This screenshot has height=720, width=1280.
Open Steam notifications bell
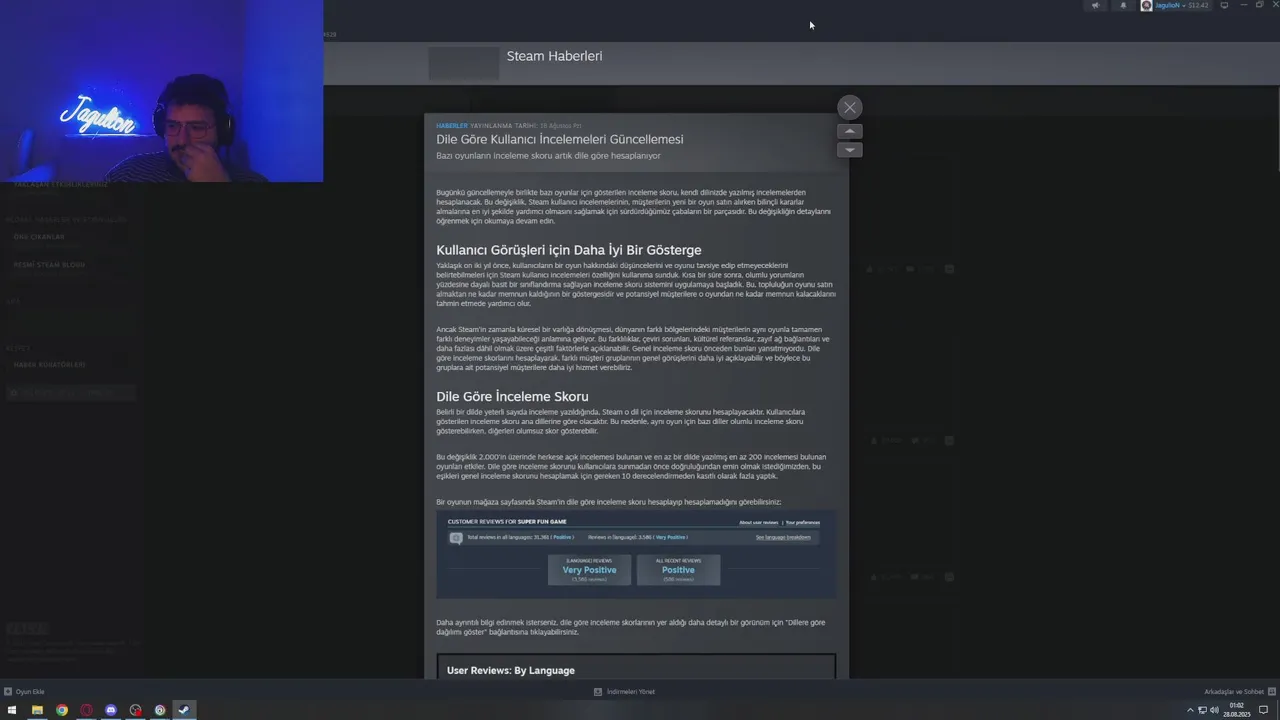coord(1123,5)
